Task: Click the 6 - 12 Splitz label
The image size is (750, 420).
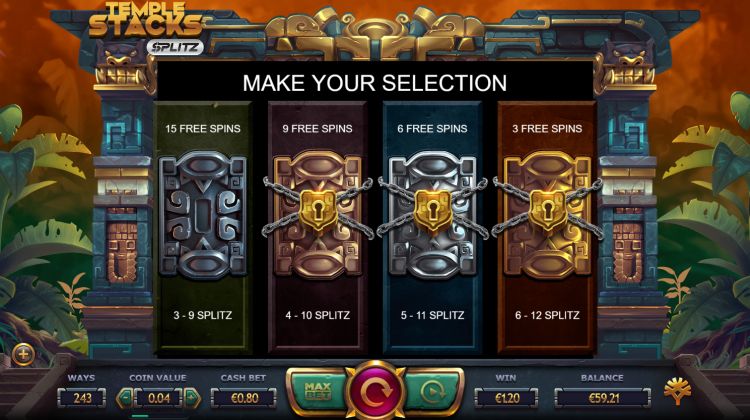Action: [547, 315]
